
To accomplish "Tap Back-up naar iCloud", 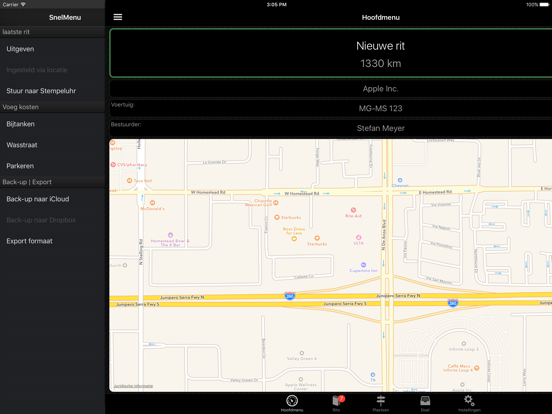I will point(52,199).
